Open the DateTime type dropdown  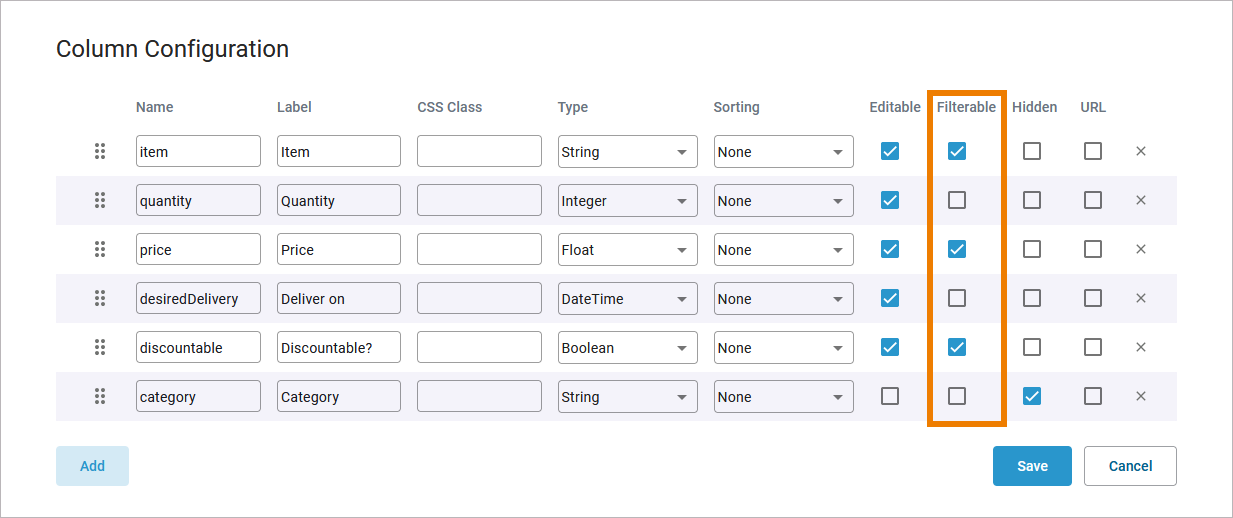click(x=627, y=298)
